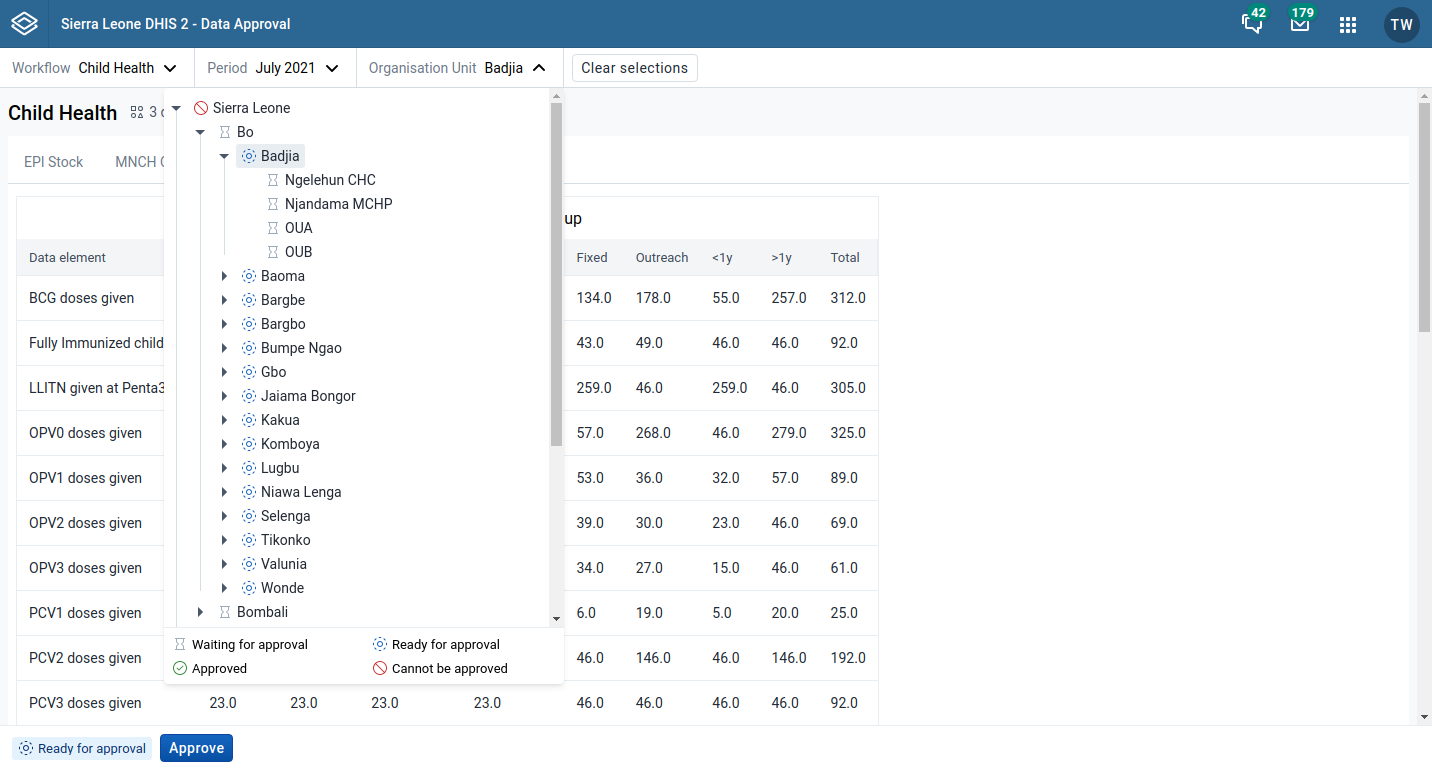This screenshot has width=1432, height=770.
Task: Click the DHIS 2 logo icon
Action: 24,24
